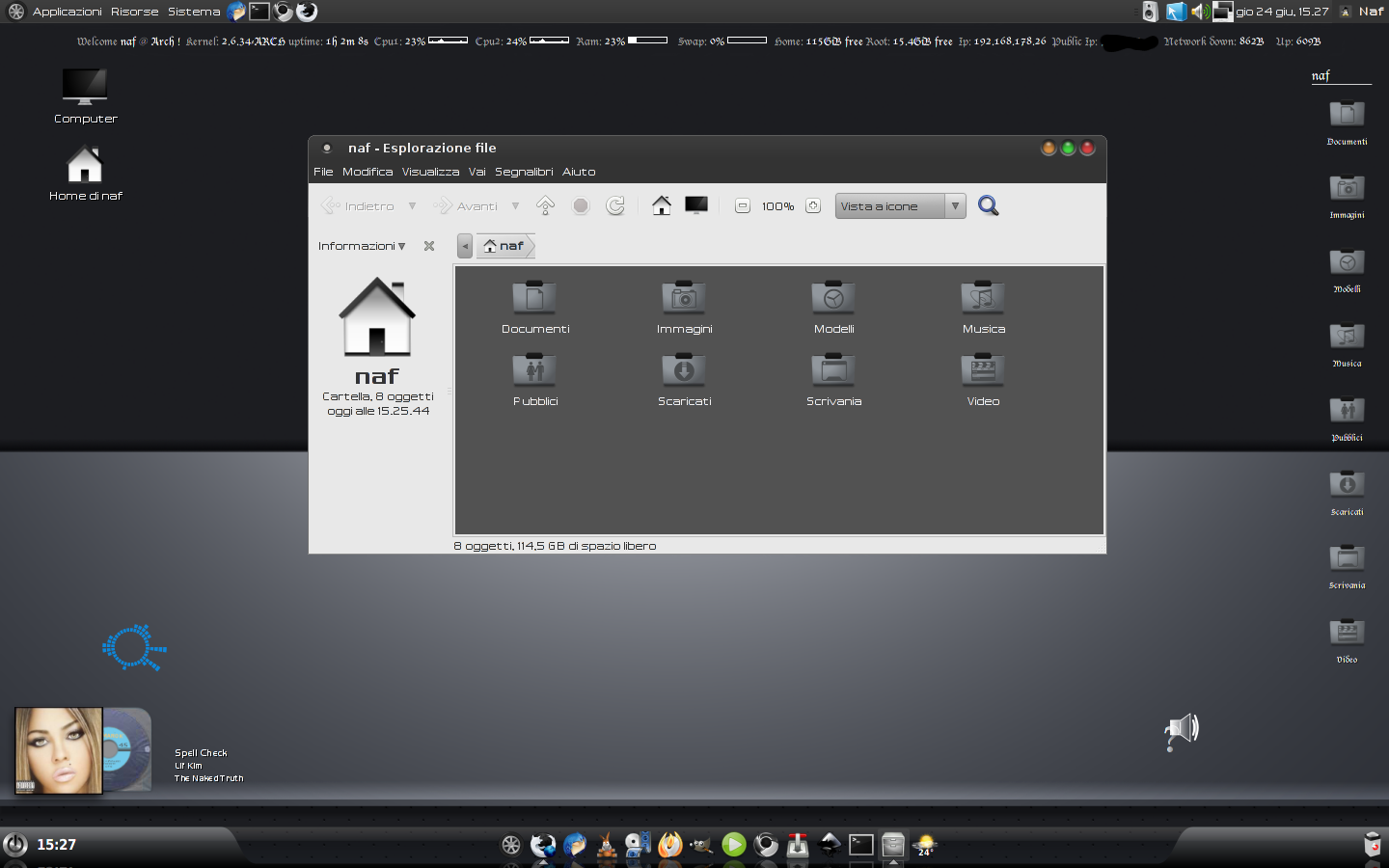Screen dimensions: 1389x868
Task: Open the Vai menu
Action: [x=477, y=172]
